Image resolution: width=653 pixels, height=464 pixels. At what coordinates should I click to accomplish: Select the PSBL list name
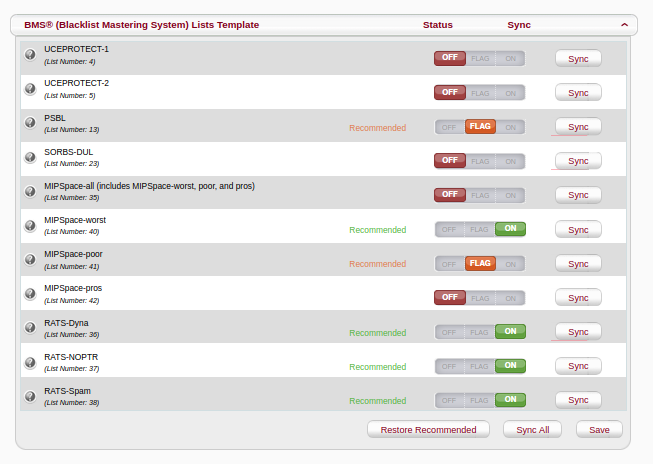tap(55, 118)
